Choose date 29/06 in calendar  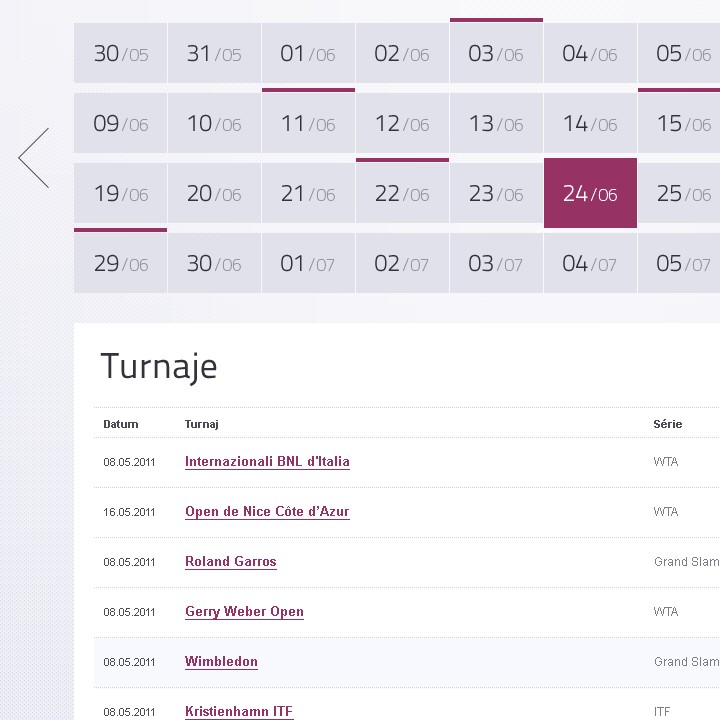[120, 264]
